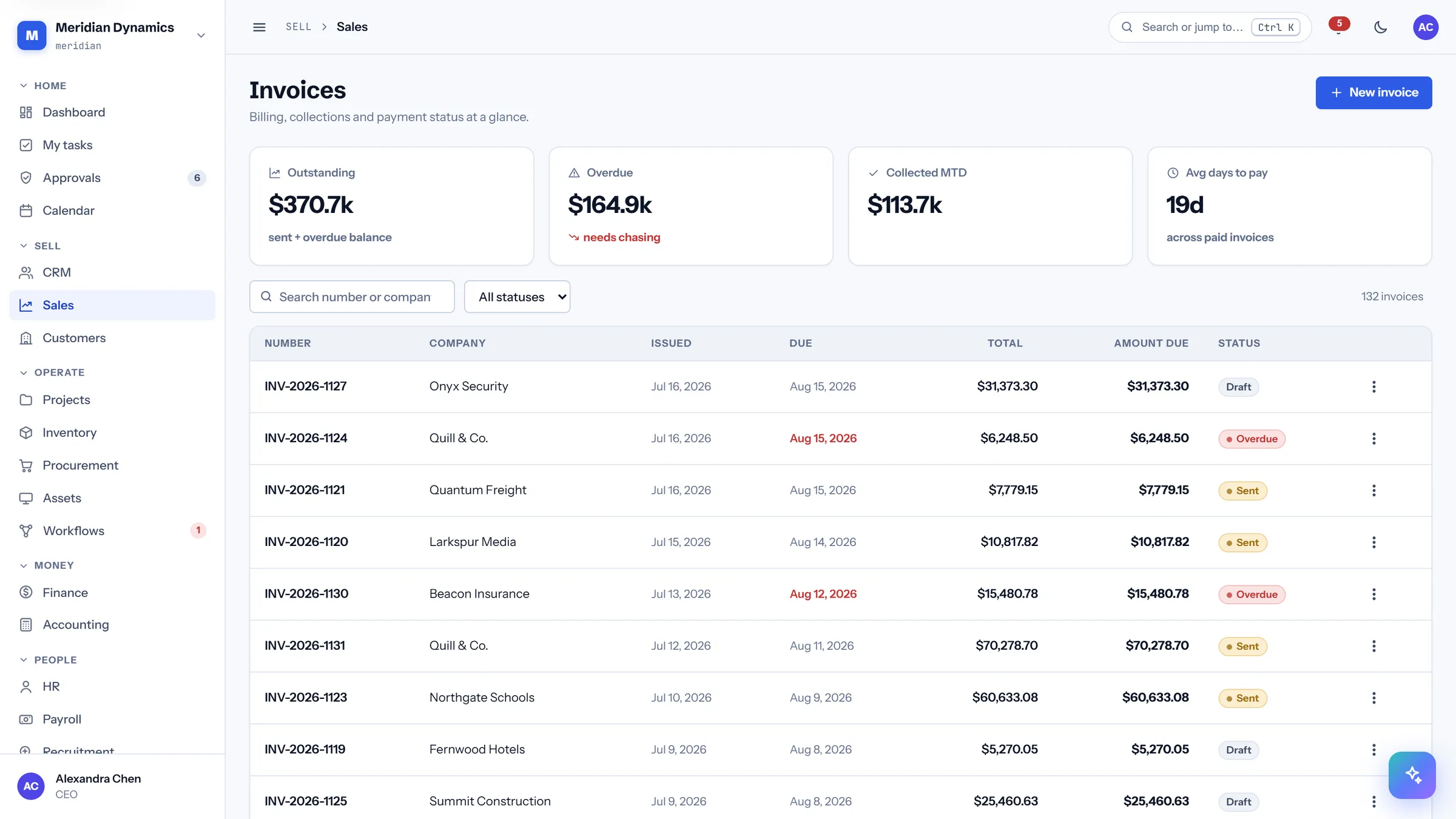
Task: Click the Sent badge on Quantum Freight row
Action: tap(1242, 491)
